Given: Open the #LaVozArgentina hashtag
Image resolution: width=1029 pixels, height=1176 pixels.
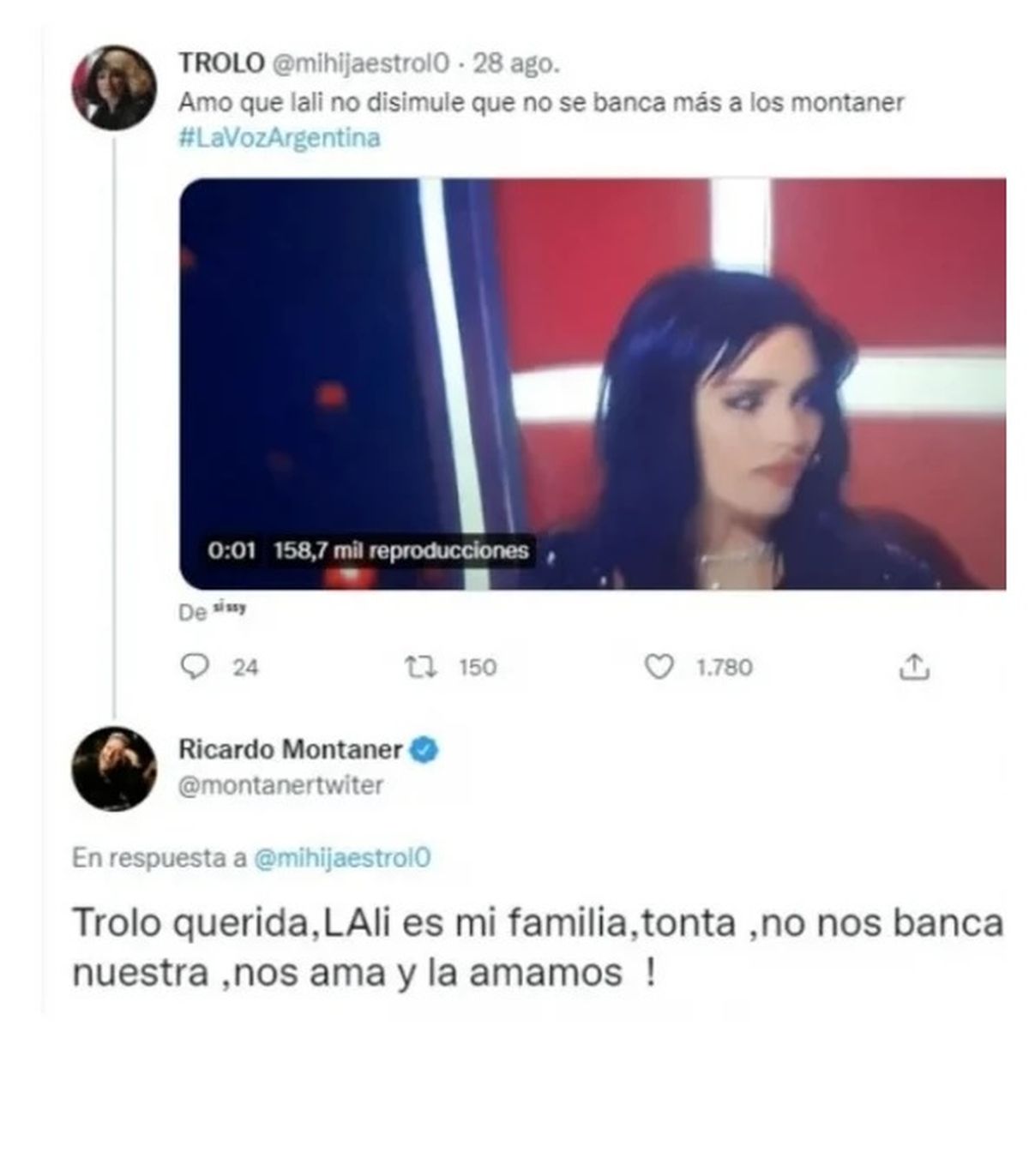Looking at the screenshot, I should pos(280,138).
